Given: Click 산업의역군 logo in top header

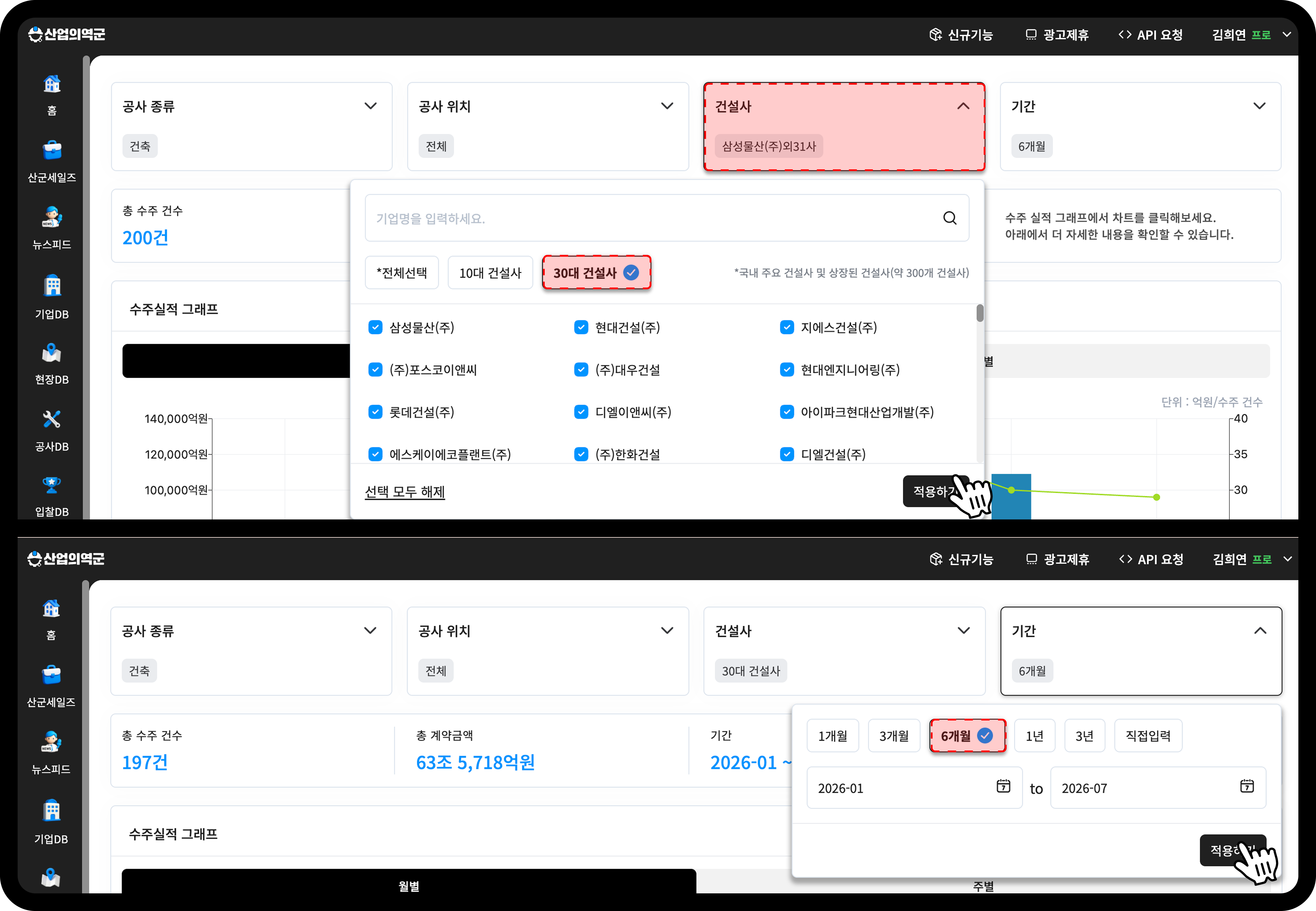Looking at the screenshot, I should [67, 34].
